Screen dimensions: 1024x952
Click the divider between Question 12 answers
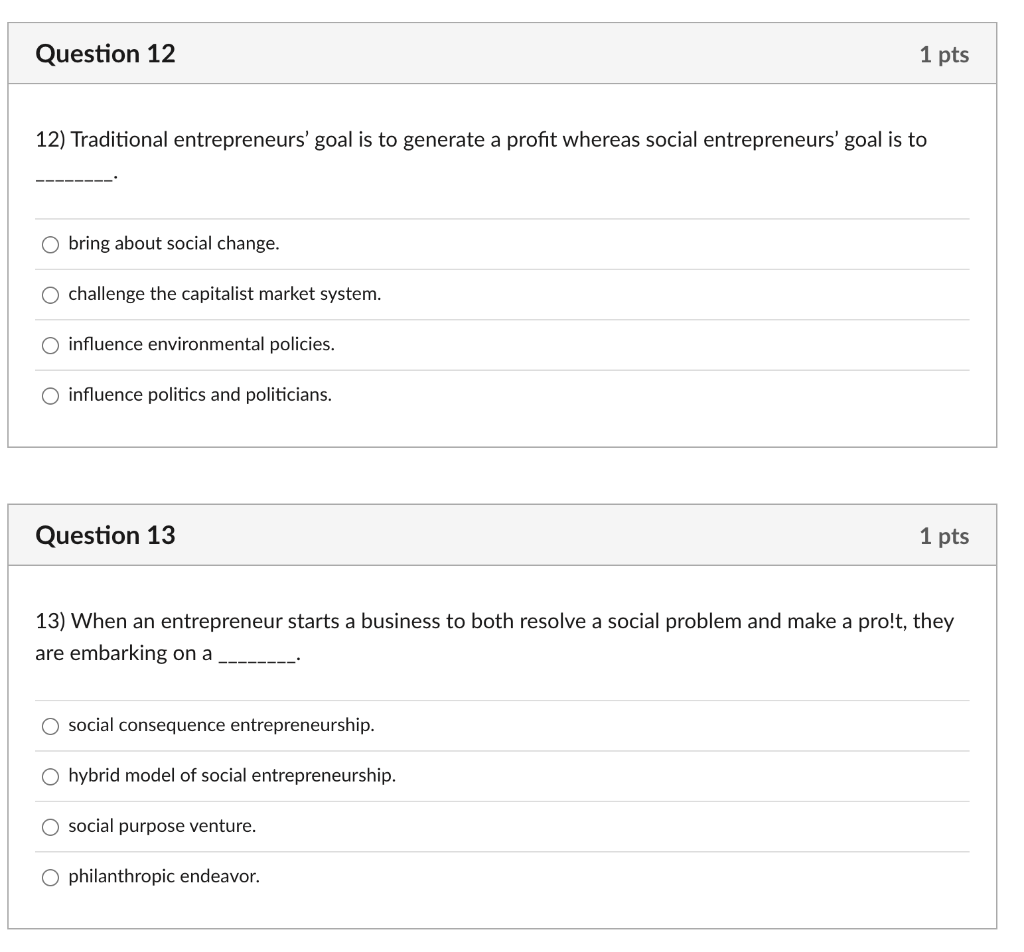click(500, 268)
